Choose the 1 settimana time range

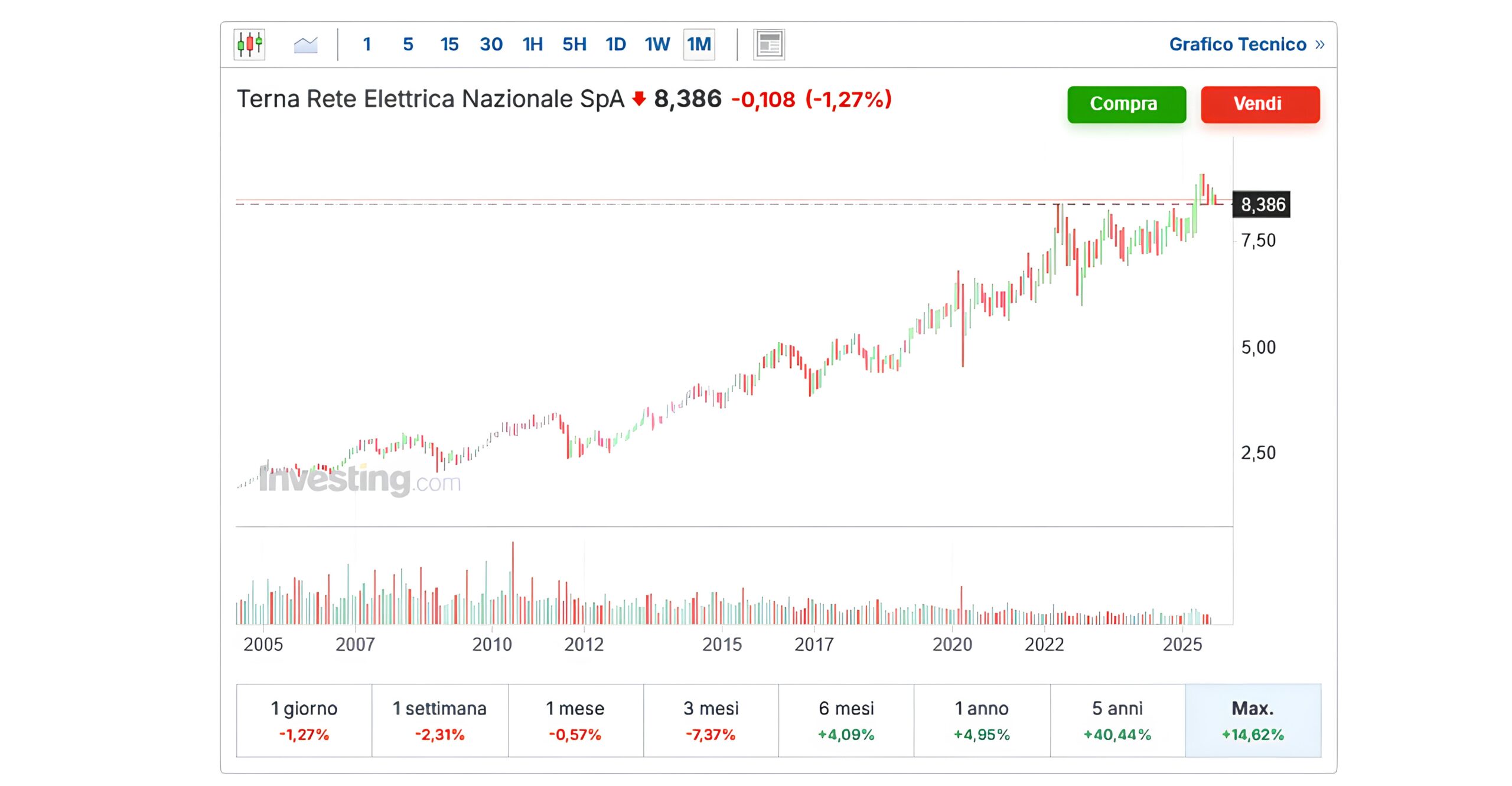pyautogui.click(x=439, y=720)
